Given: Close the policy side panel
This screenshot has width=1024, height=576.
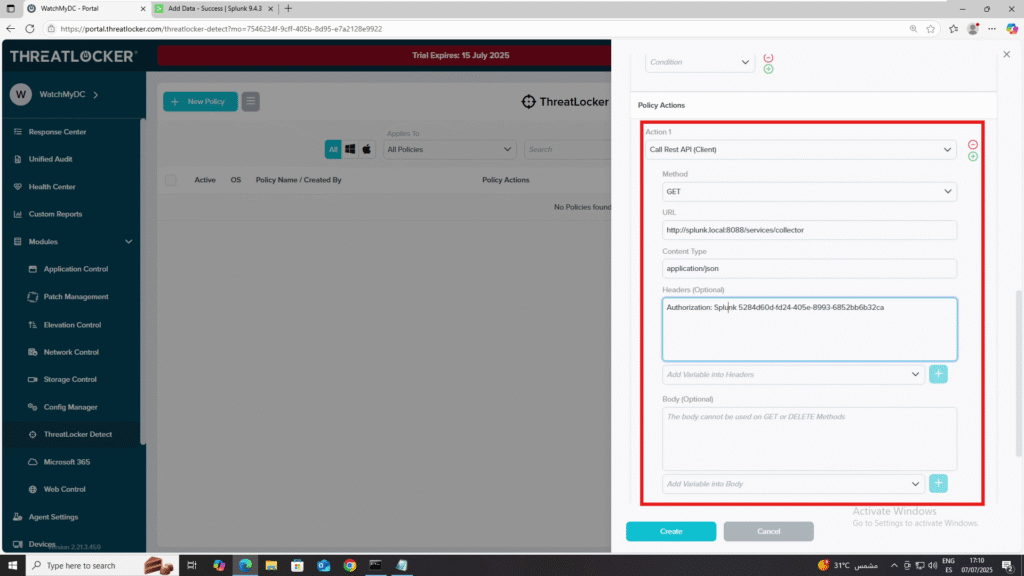Looking at the screenshot, I should point(1006,54).
